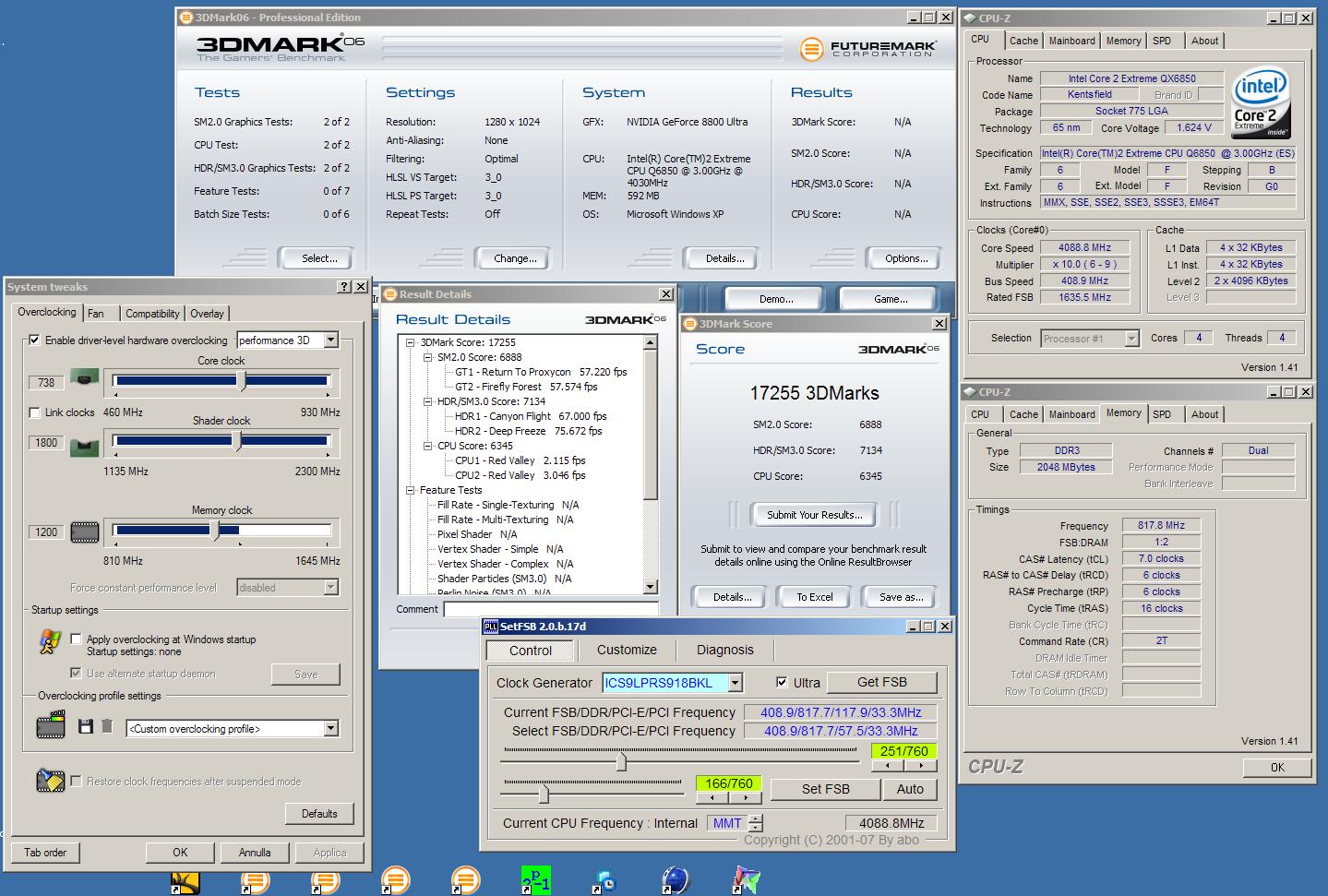This screenshot has height=896, width=1328.
Task: Collapse the SM2.0 Score: 6888 node
Action: click(x=428, y=357)
